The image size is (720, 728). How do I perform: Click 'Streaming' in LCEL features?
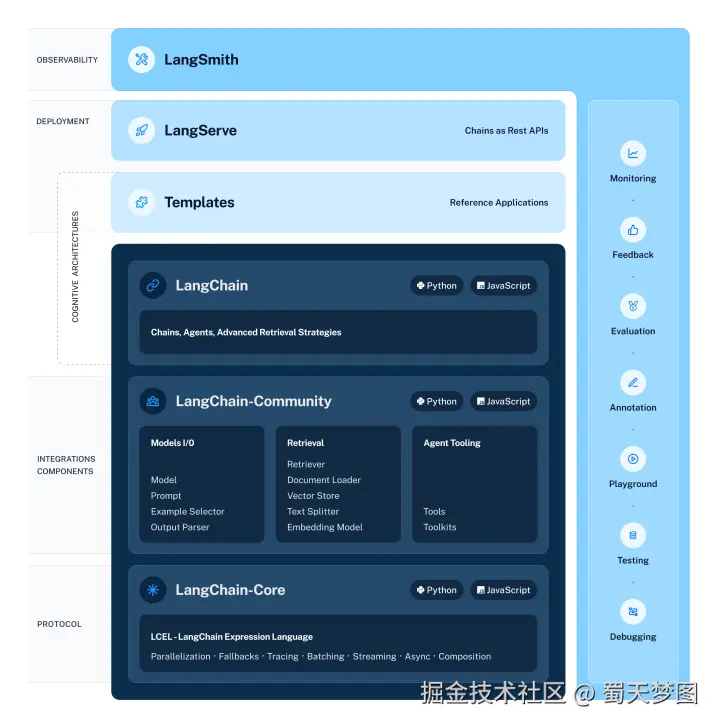tap(374, 656)
